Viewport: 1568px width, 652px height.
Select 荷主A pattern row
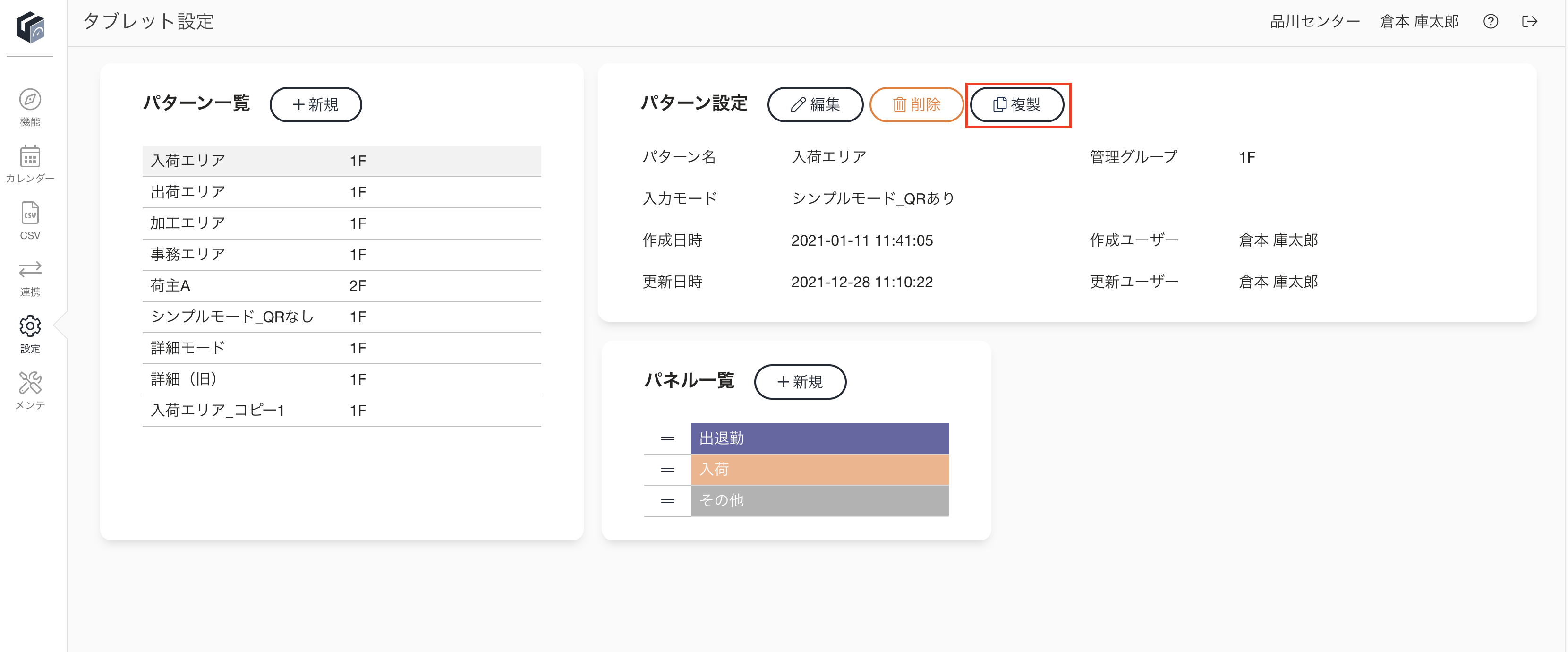[341, 285]
